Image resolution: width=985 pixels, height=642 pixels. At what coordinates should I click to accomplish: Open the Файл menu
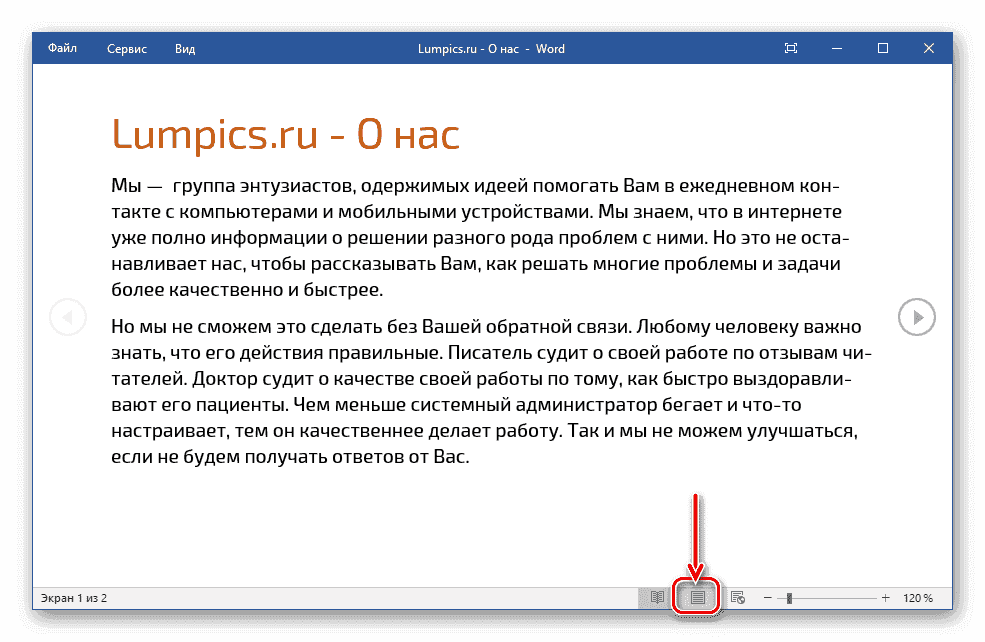pos(61,47)
